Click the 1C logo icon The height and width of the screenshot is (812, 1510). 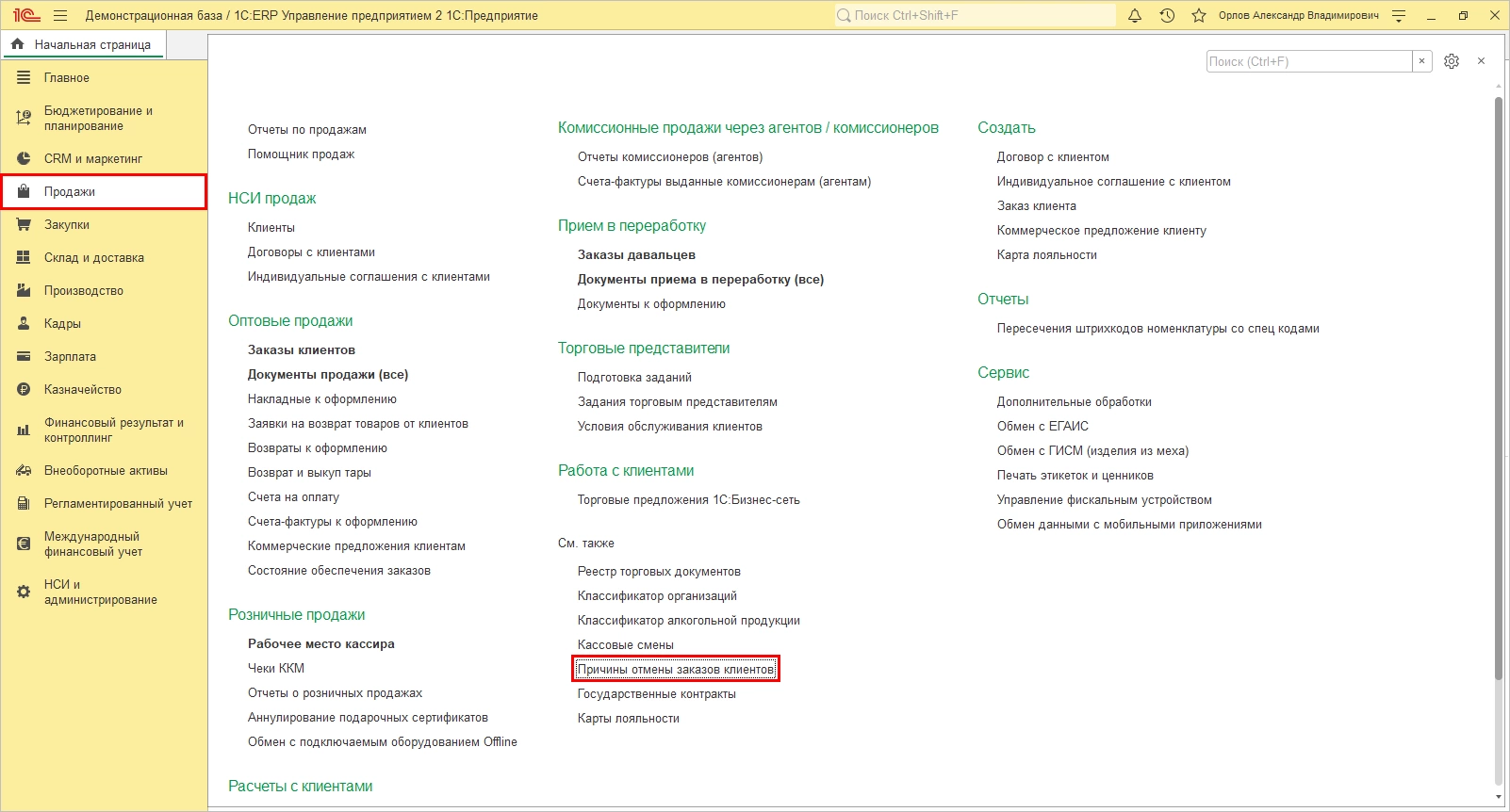26,15
